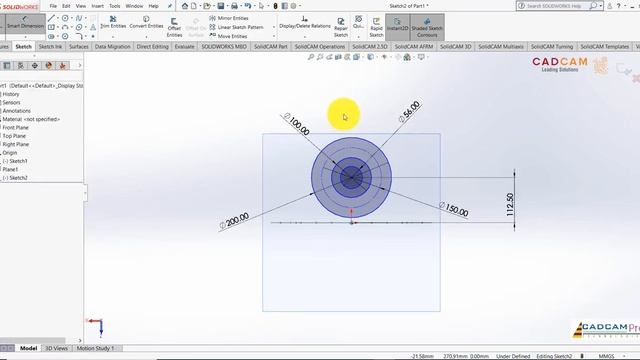Select the Line sketch tool
This screenshot has width=640, height=360.
point(51,18)
